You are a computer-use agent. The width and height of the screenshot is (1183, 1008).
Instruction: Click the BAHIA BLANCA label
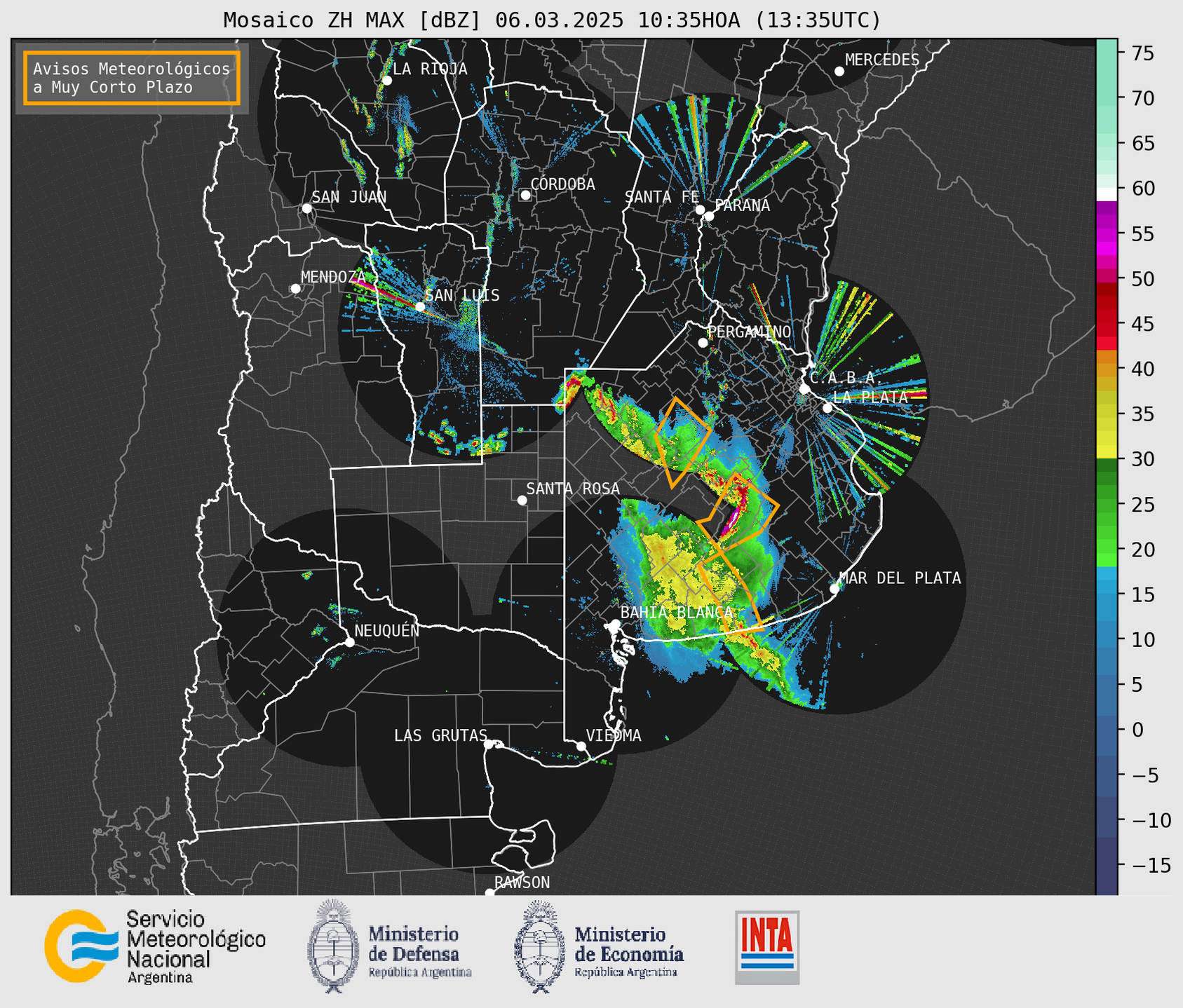[x=676, y=612]
